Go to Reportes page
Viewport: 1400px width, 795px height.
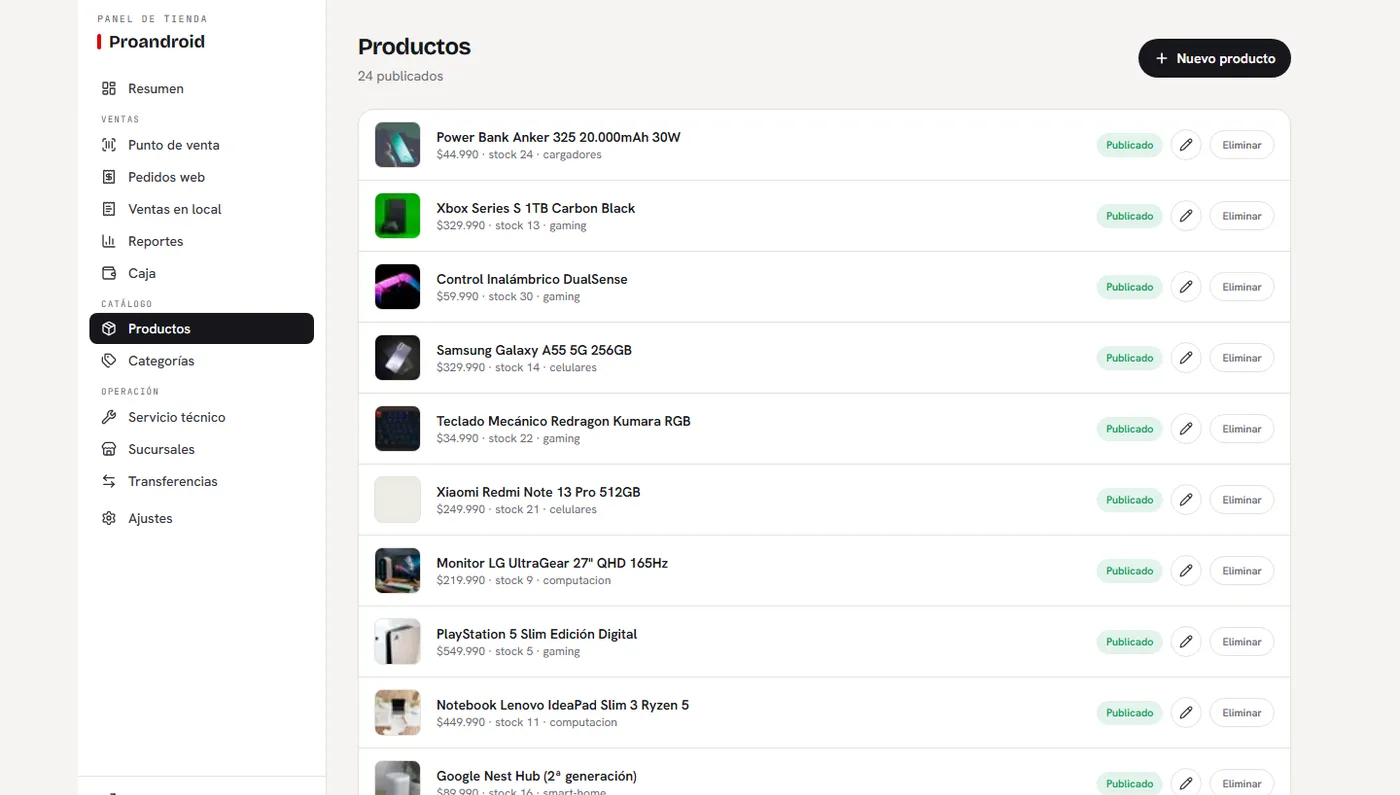[202, 241]
